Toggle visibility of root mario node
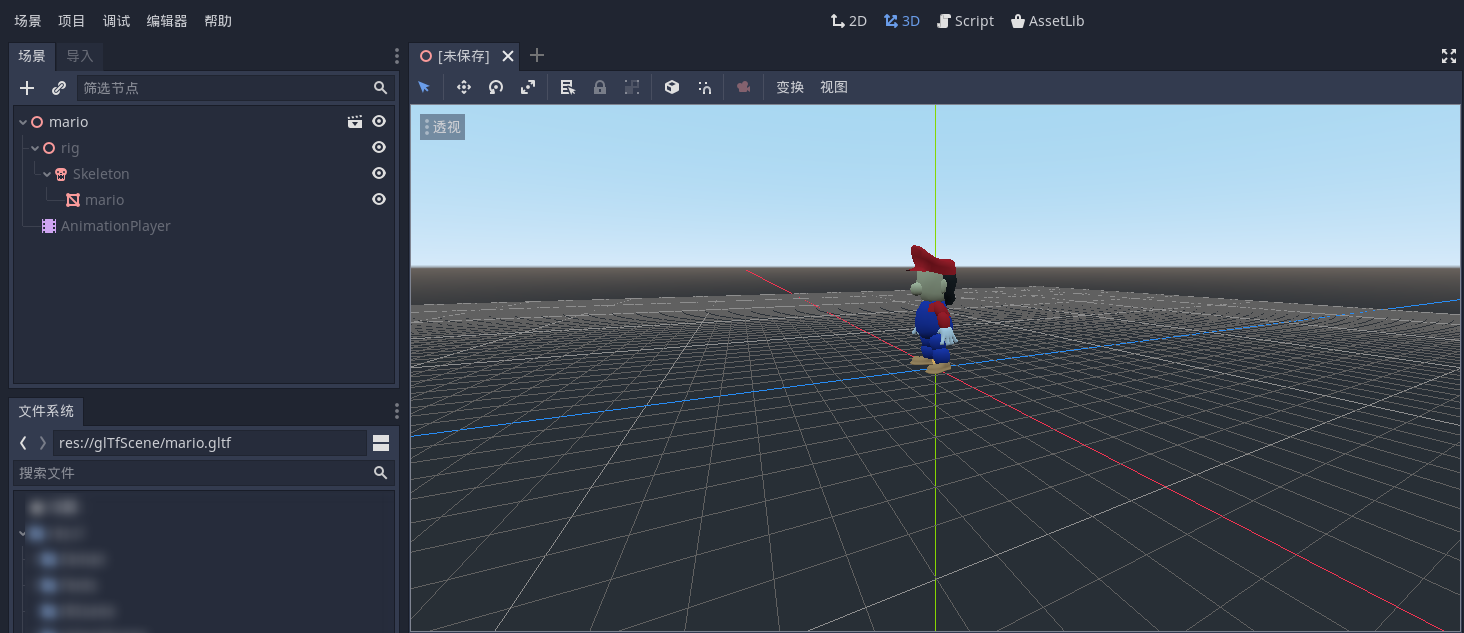Image resolution: width=1464 pixels, height=633 pixels. point(379,122)
